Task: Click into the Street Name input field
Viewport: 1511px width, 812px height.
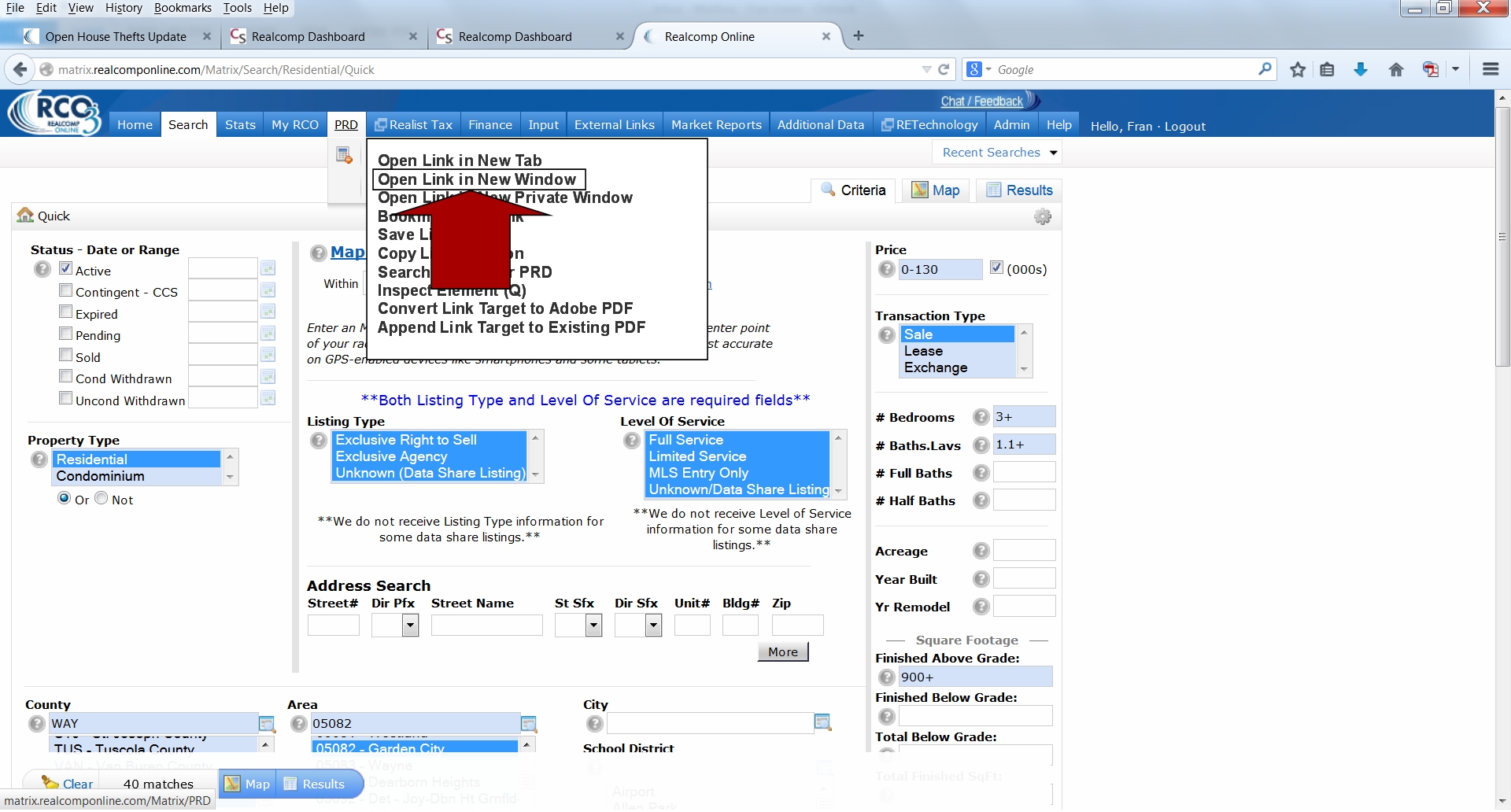Action: [487, 626]
